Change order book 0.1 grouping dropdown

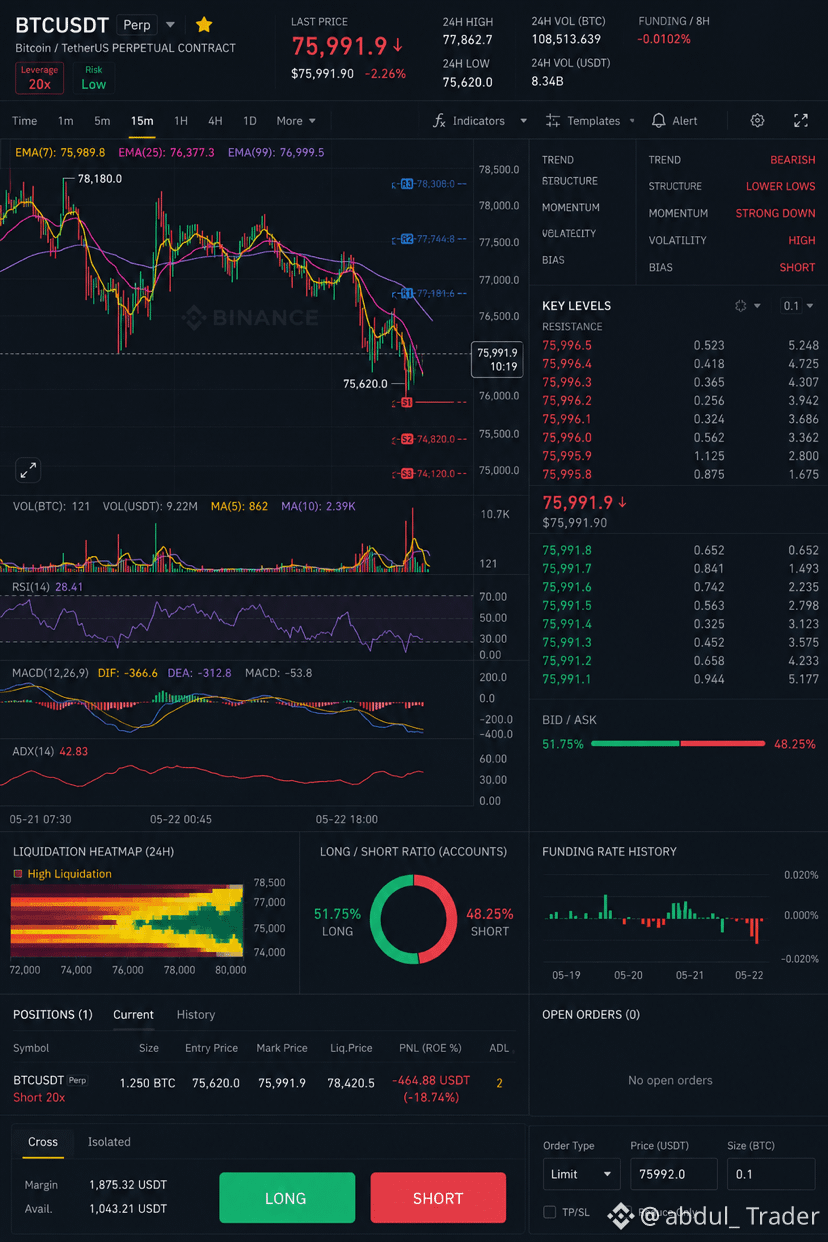click(x=797, y=306)
